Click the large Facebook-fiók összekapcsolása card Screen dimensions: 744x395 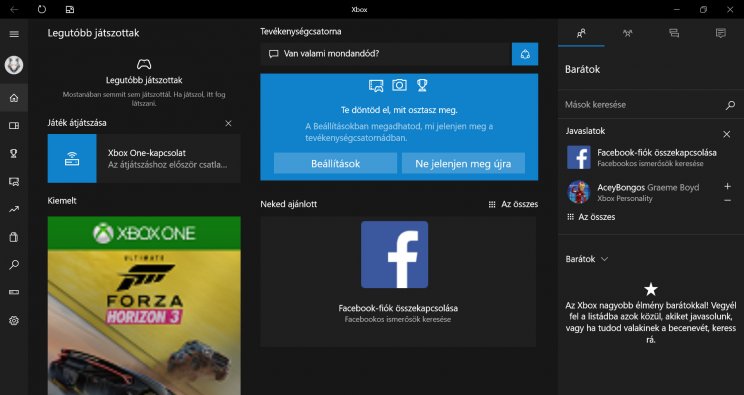tap(398, 282)
